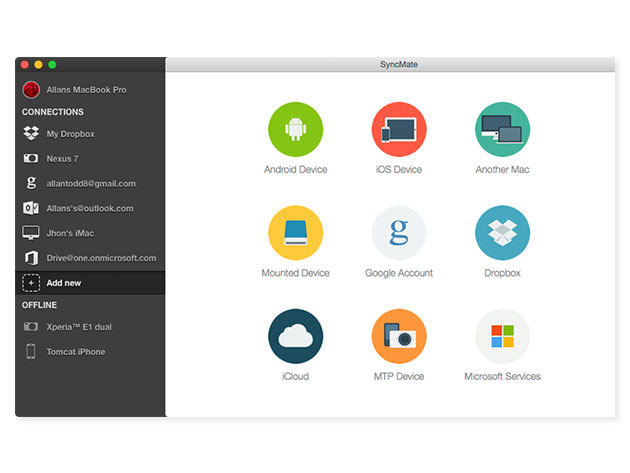
Task: Click the Add new label
Action: 63,283
